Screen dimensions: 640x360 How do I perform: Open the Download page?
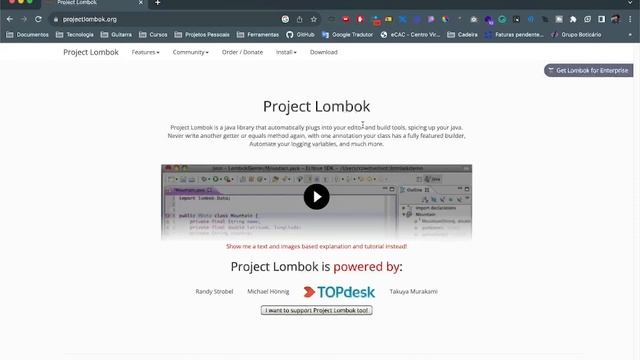click(x=324, y=52)
